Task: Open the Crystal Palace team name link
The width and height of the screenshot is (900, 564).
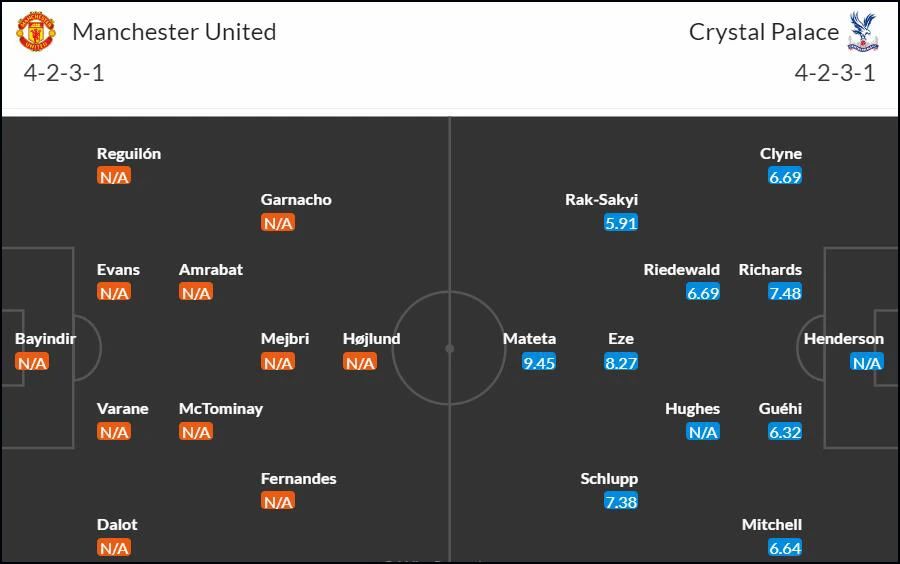Action: (763, 32)
